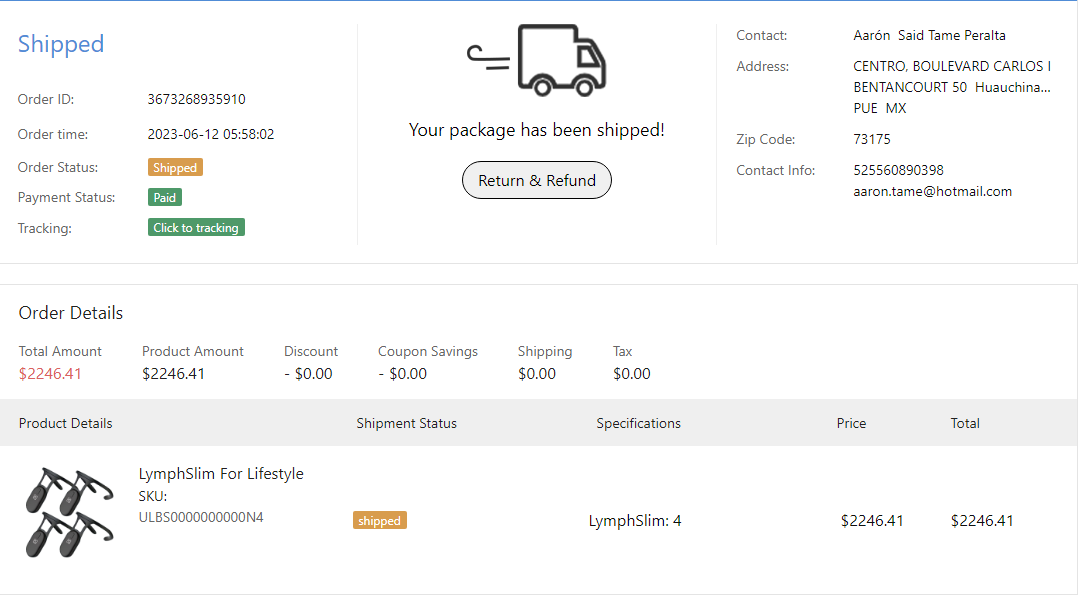Click the truncated address text
The width and height of the screenshot is (1078, 595).
(x=951, y=87)
